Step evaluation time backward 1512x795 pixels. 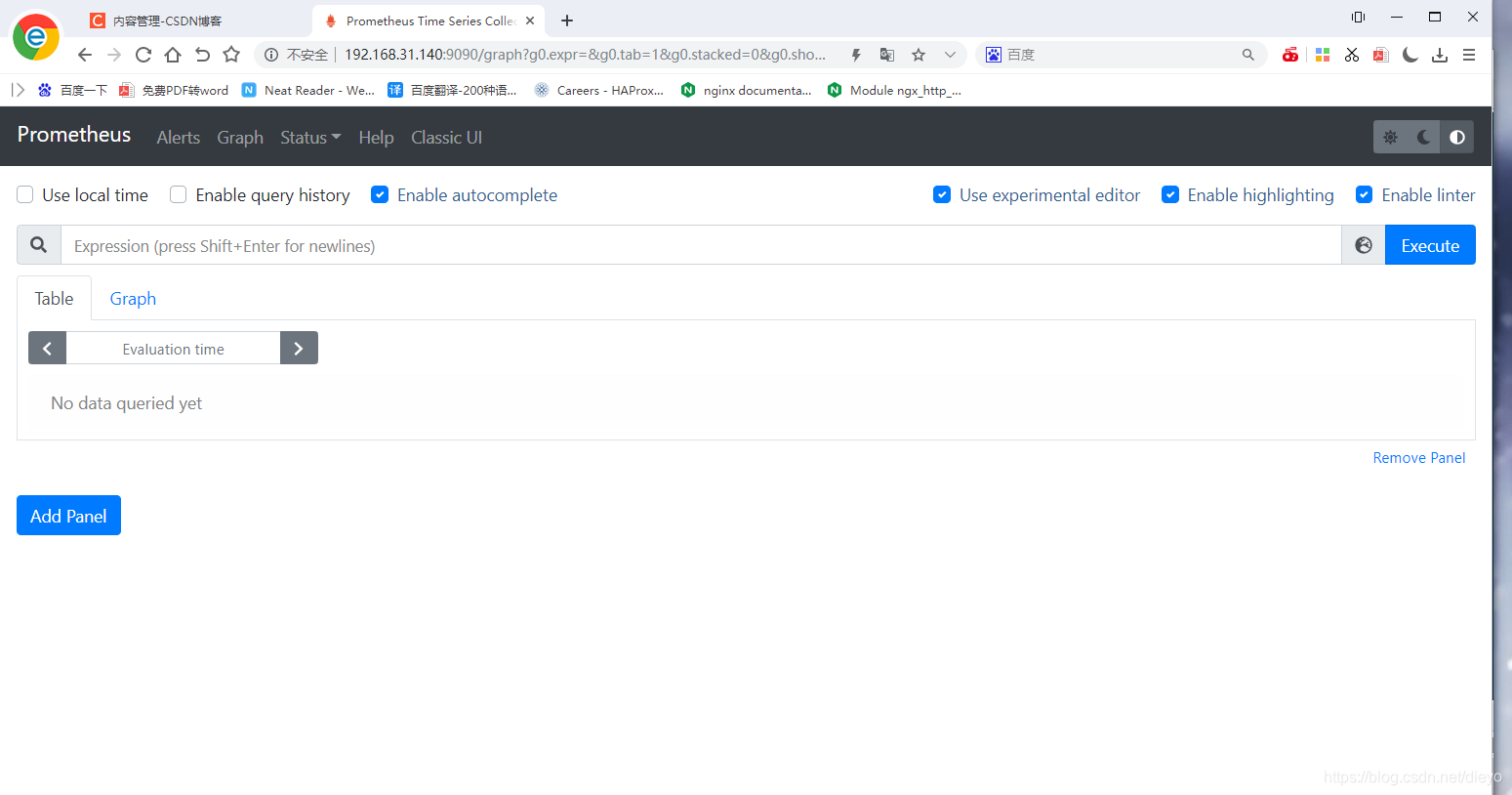[47, 348]
